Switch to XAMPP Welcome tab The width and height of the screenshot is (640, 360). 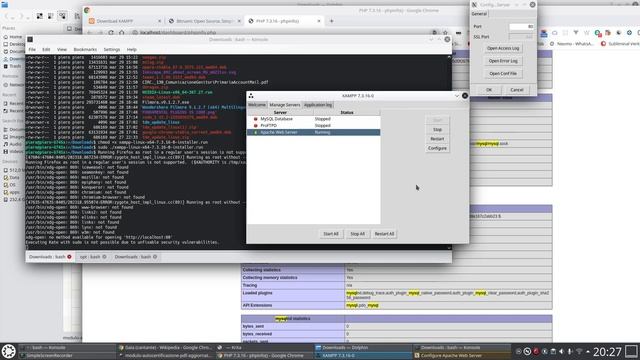257,105
